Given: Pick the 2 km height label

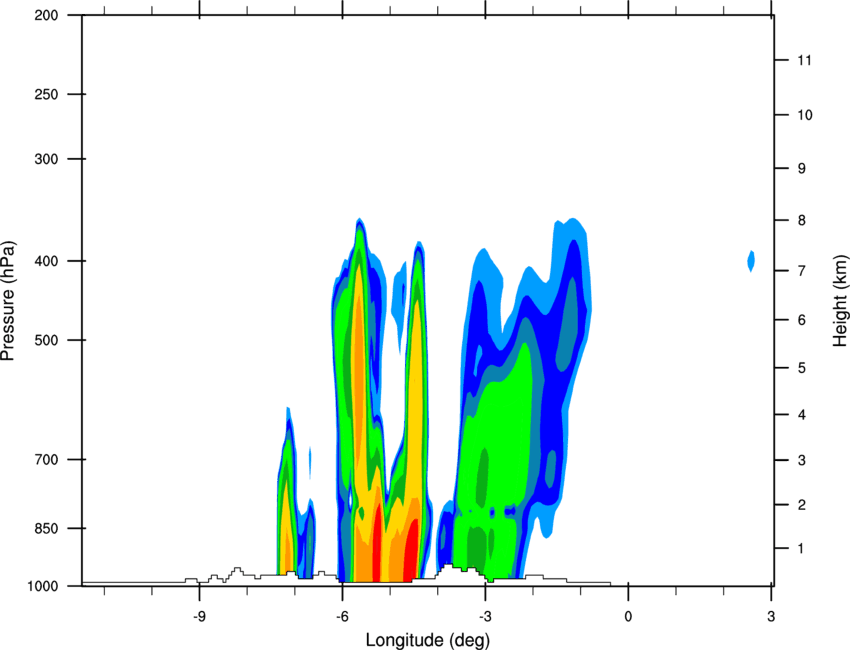Looking at the screenshot, I should coord(802,505).
